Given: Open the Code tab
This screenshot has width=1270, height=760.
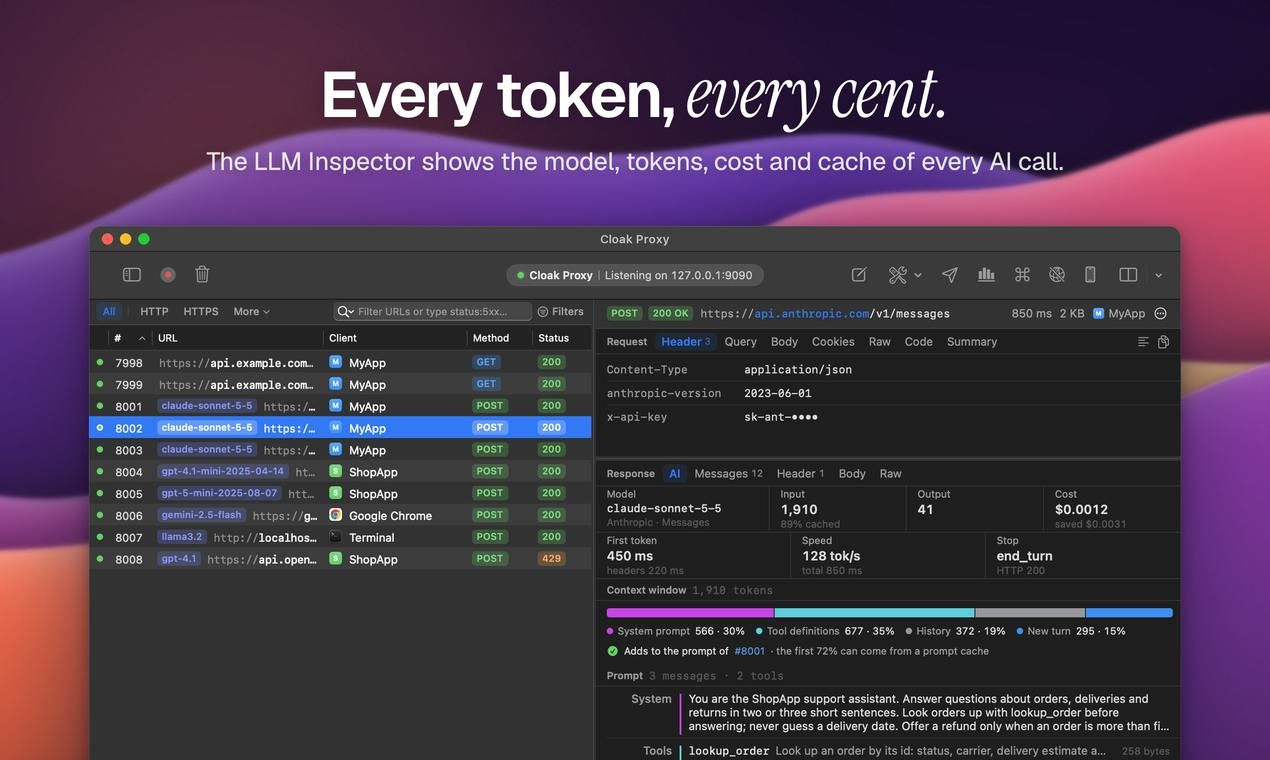Looking at the screenshot, I should pyautogui.click(x=918, y=341).
